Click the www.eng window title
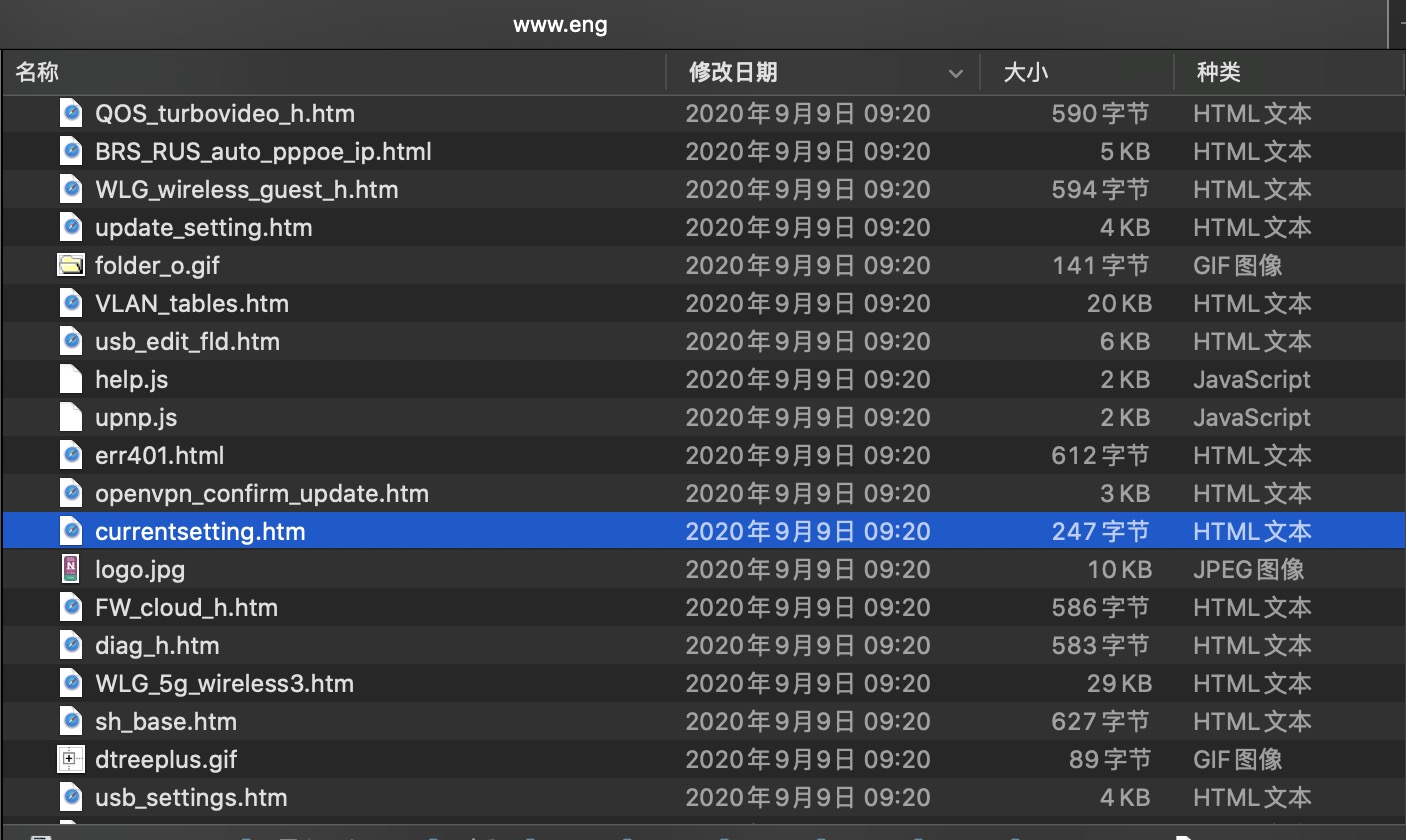Viewport: 1406px width, 840px height. (560, 25)
